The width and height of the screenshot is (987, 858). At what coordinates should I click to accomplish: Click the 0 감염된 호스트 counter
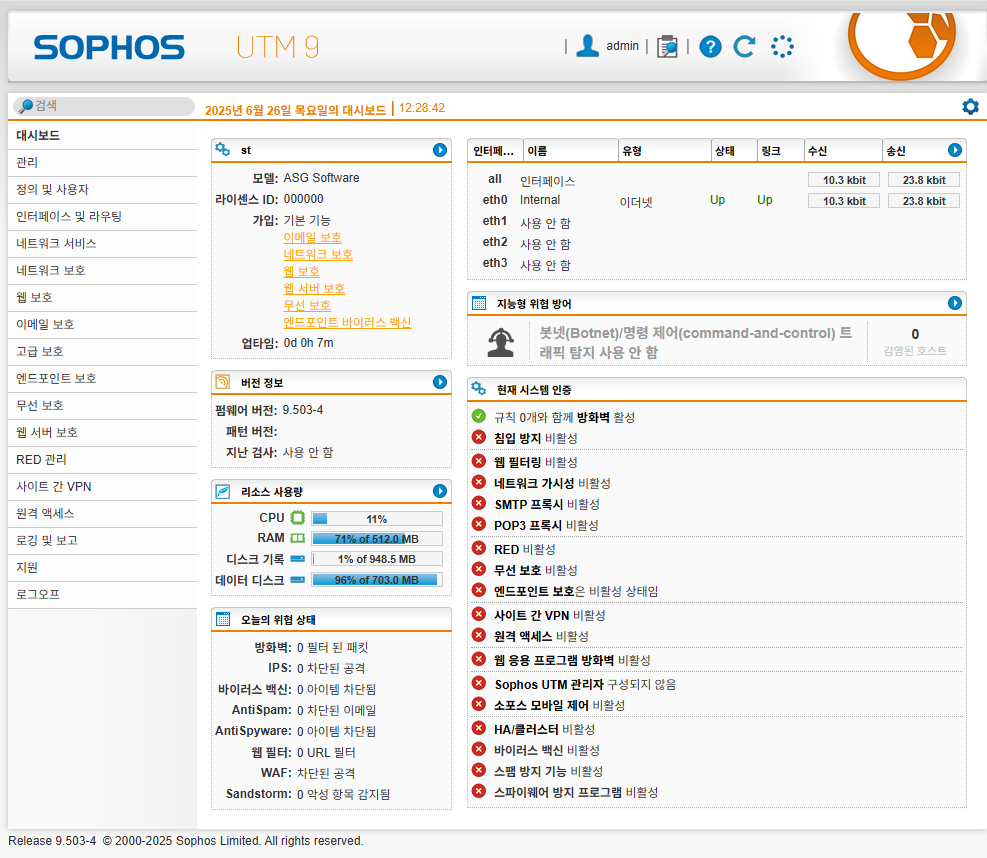pos(915,342)
